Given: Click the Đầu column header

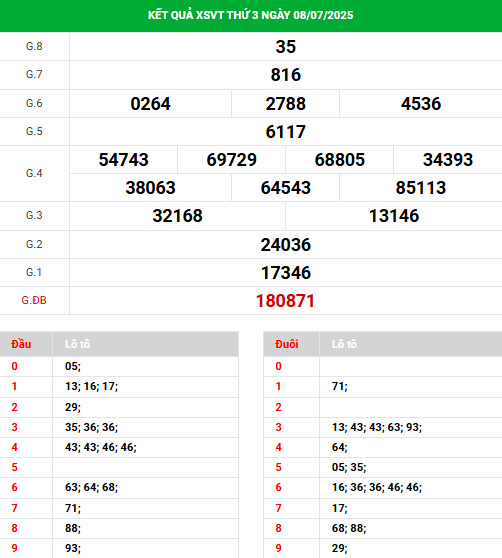Looking at the screenshot, I should [21, 344].
